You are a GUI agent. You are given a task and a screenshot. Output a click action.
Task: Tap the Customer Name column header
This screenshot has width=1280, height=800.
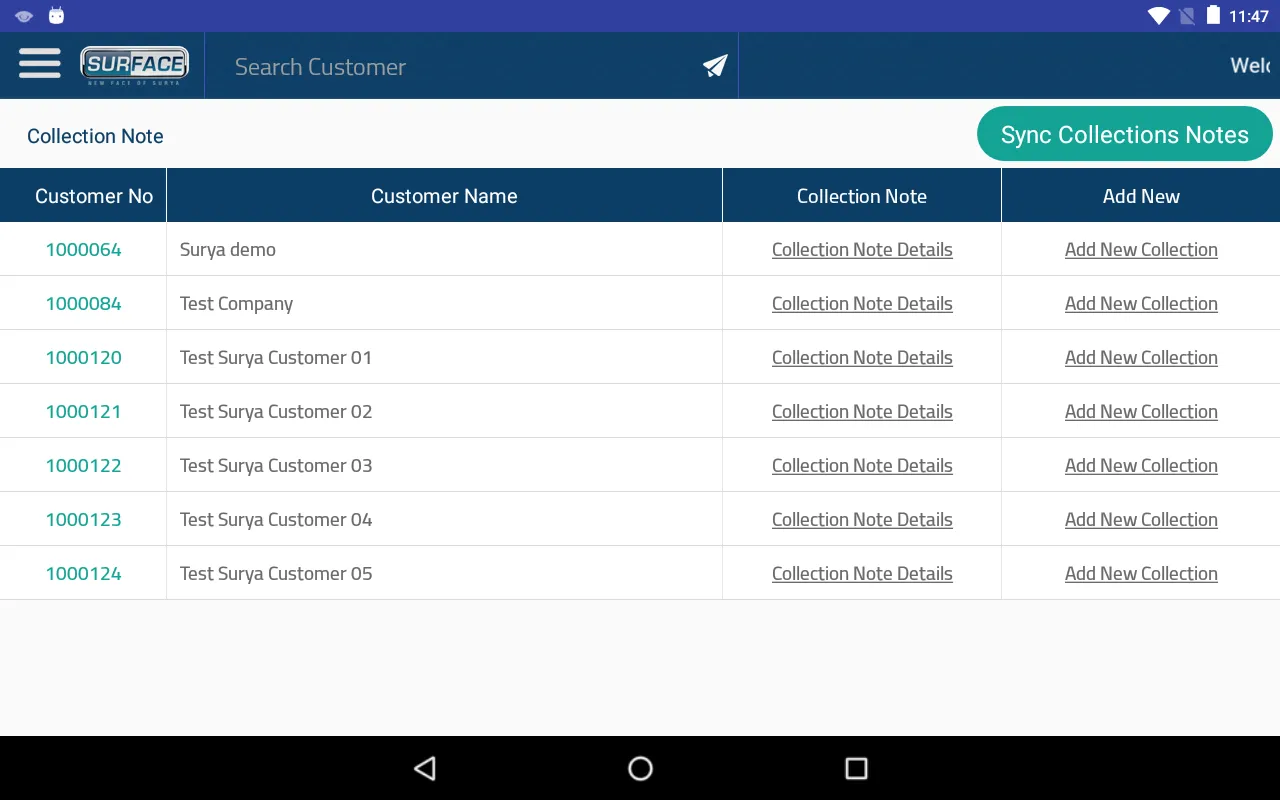pos(444,195)
